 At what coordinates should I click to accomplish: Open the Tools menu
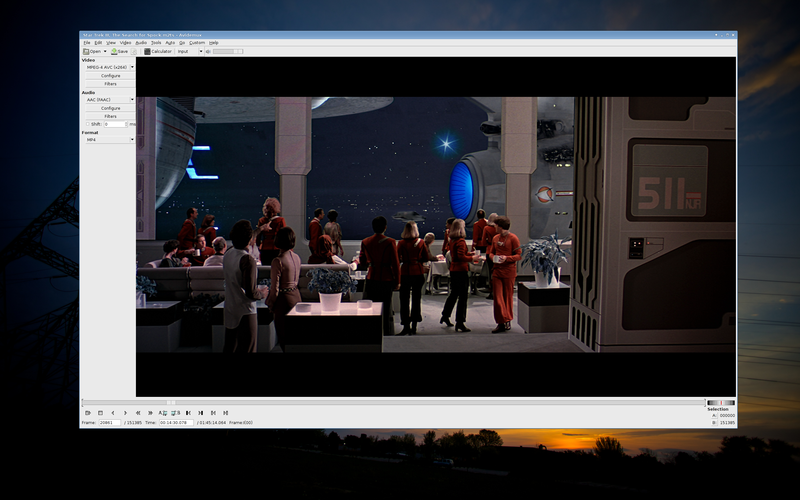(156, 43)
